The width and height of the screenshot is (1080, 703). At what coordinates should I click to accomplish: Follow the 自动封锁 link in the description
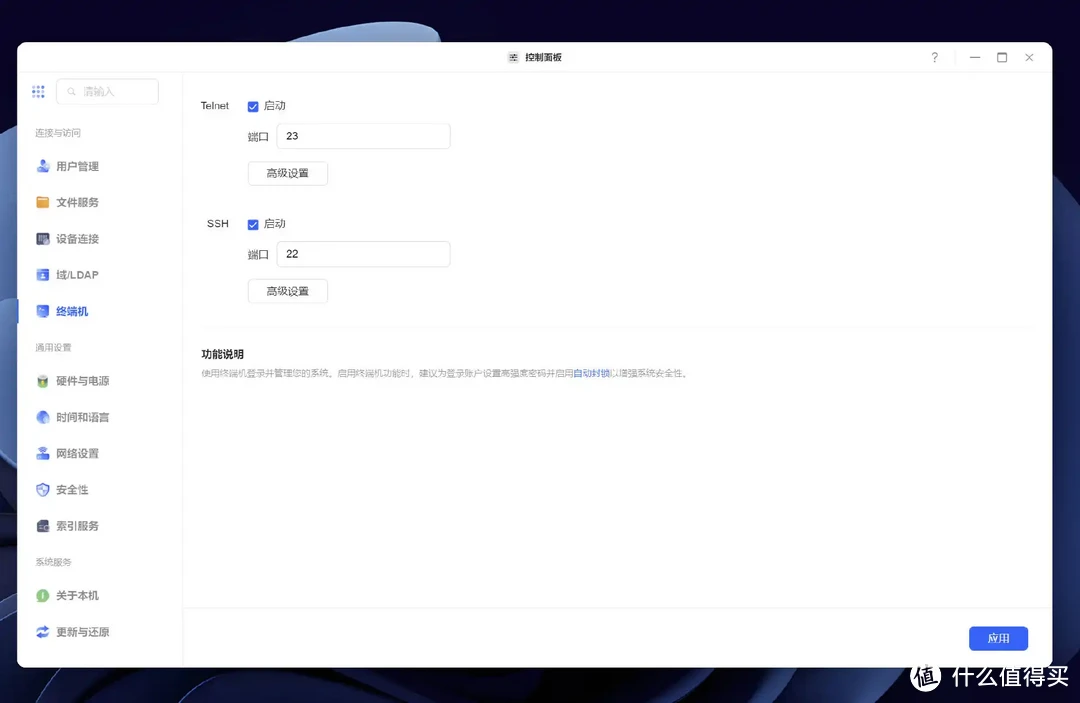(592, 372)
